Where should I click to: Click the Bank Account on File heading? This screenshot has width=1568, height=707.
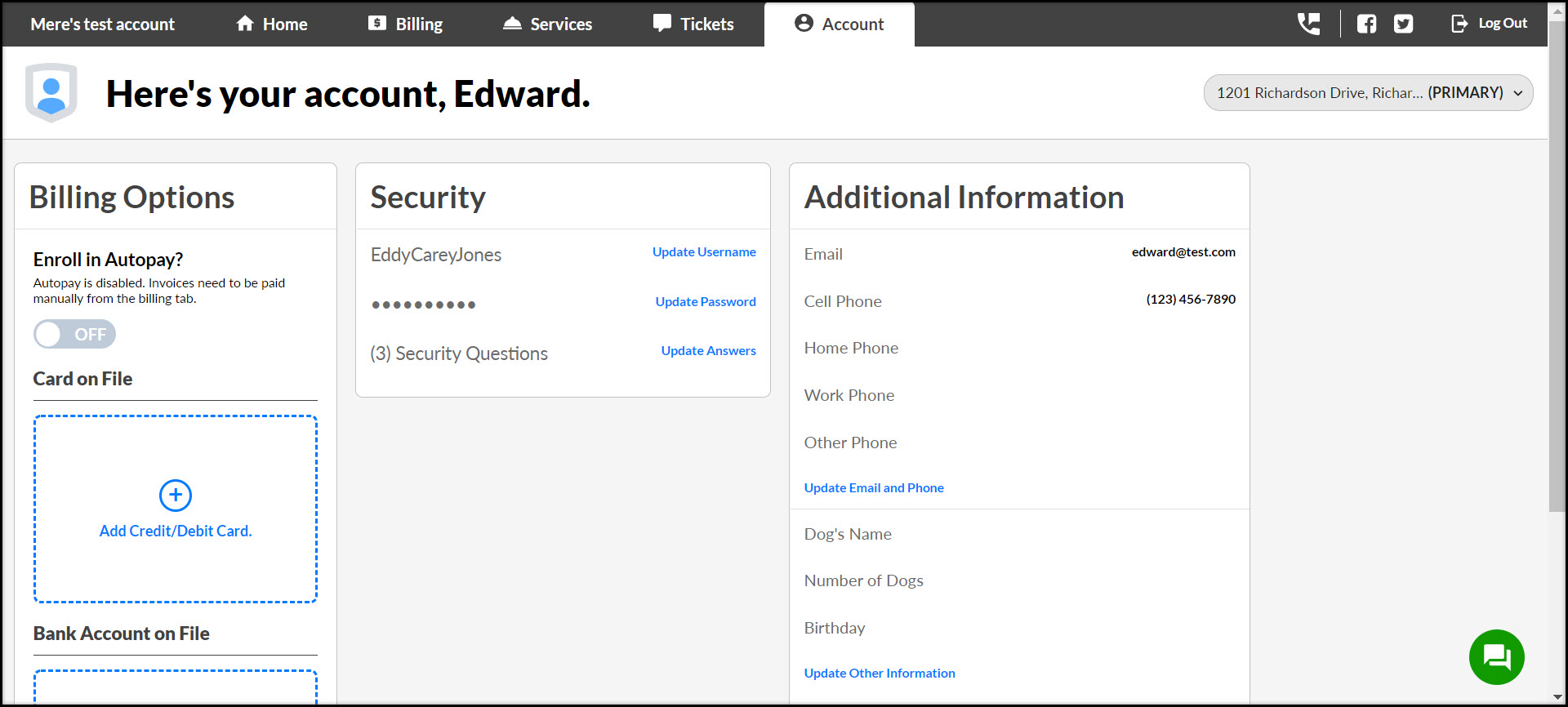(121, 634)
